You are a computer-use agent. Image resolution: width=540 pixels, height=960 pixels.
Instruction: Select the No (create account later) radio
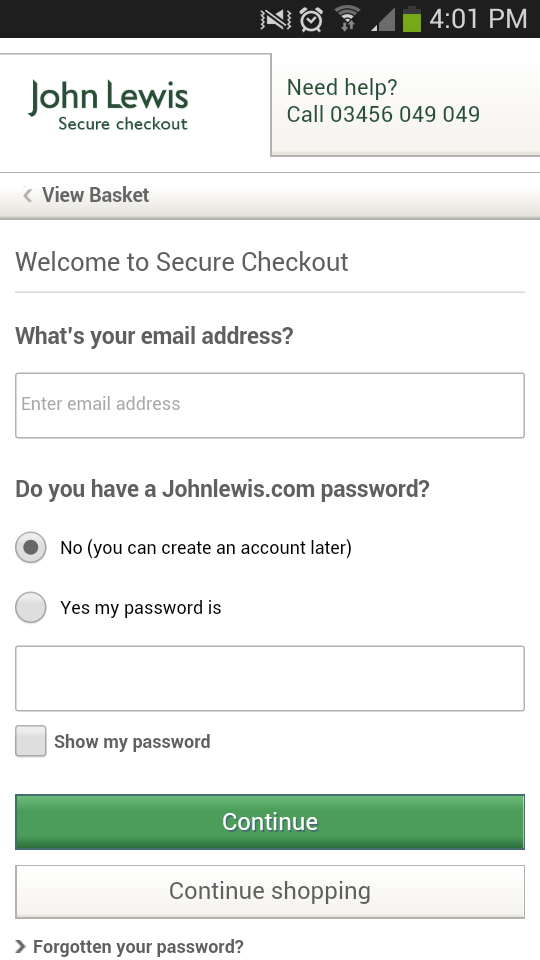pos(31,547)
